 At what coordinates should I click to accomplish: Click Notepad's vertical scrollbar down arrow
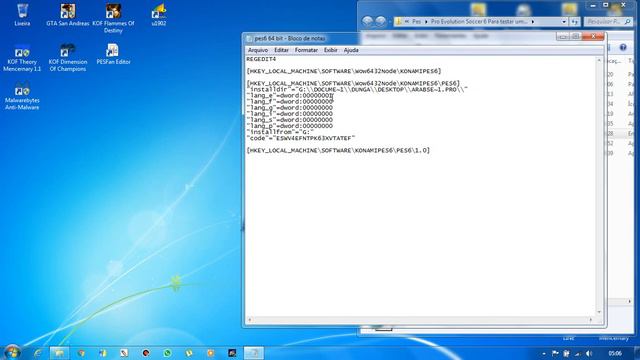pos(599,312)
